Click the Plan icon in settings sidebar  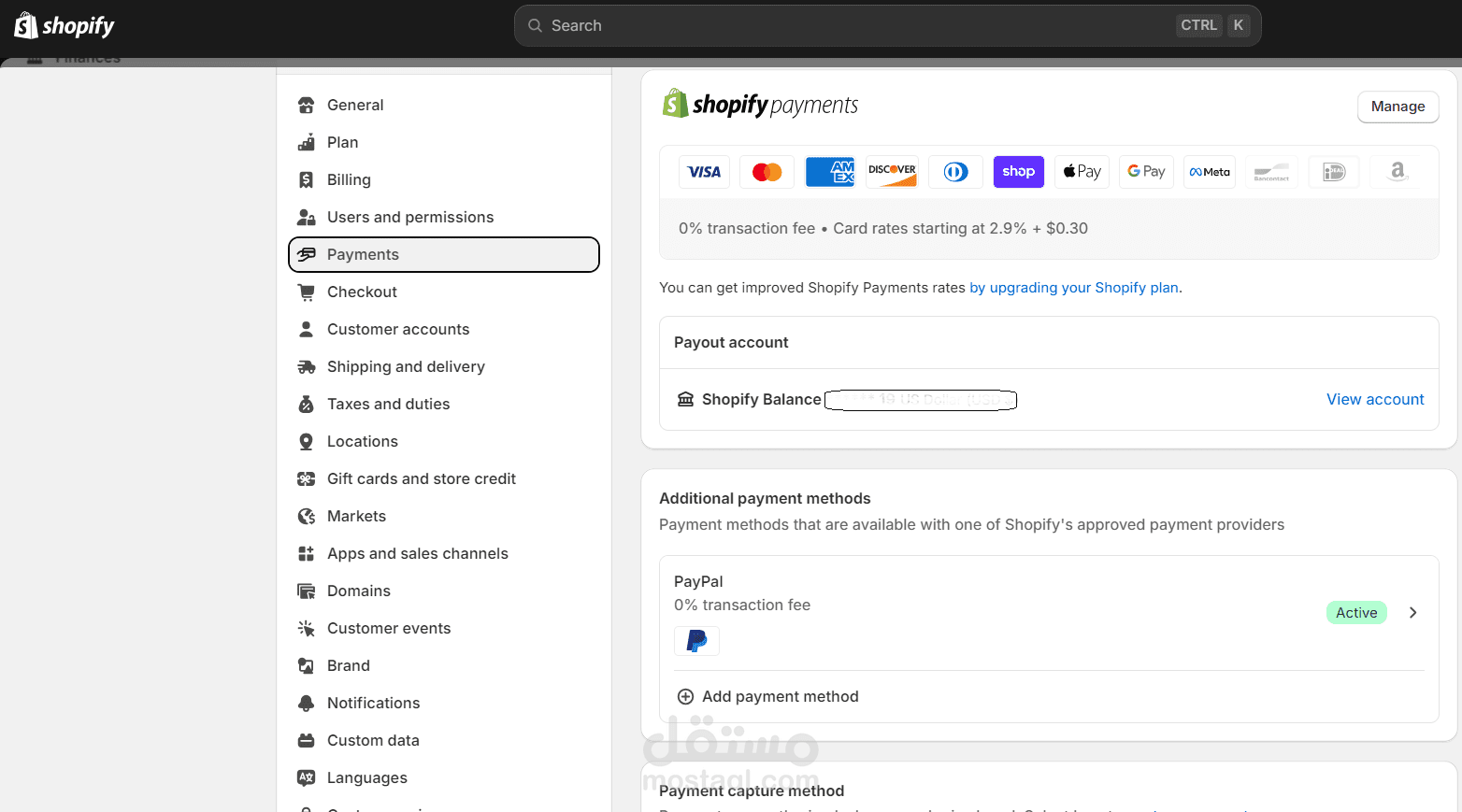click(306, 142)
